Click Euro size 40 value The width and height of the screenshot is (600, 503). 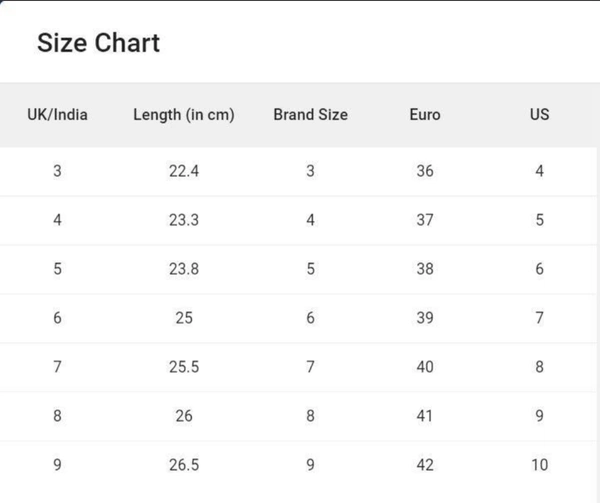point(425,367)
